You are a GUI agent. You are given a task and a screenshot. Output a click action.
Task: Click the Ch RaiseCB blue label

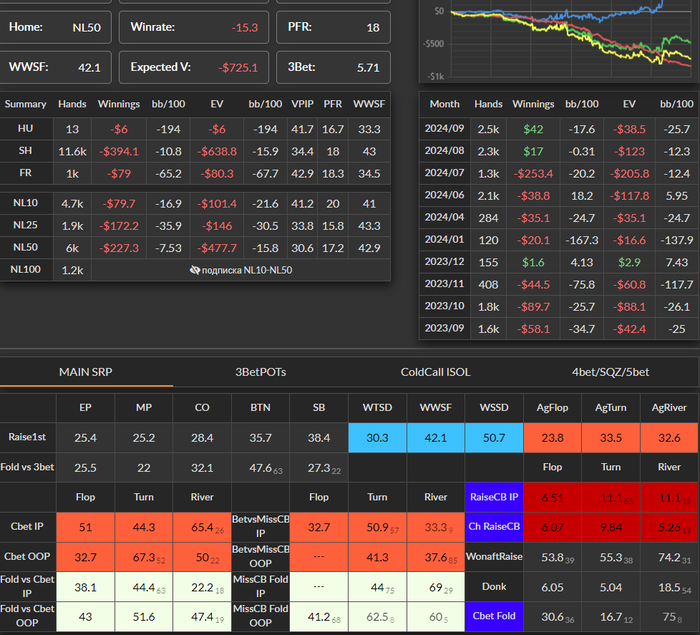pyautogui.click(x=494, y=526)
